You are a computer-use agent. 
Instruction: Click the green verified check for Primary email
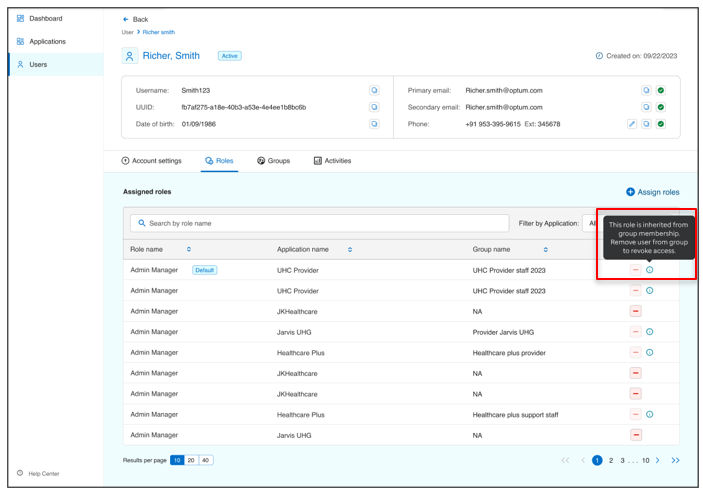point(660,91)
